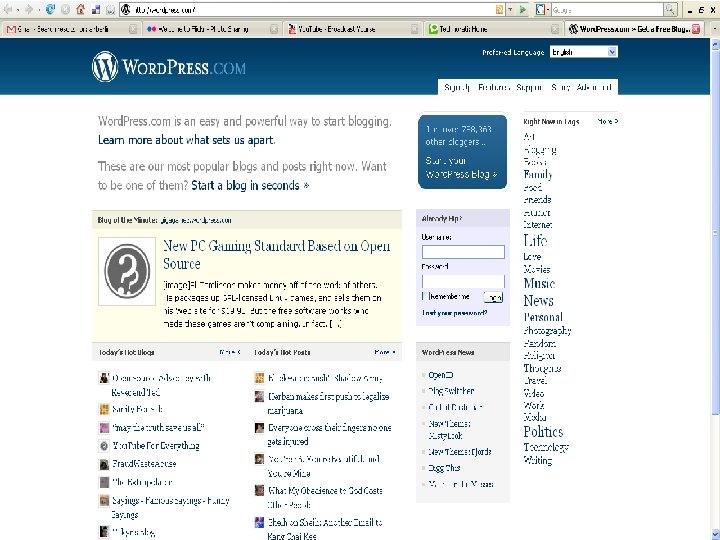This screenshot has height=540, width=720.
Task: Click 'Digg This' in WordPress News
Action: 444,468
